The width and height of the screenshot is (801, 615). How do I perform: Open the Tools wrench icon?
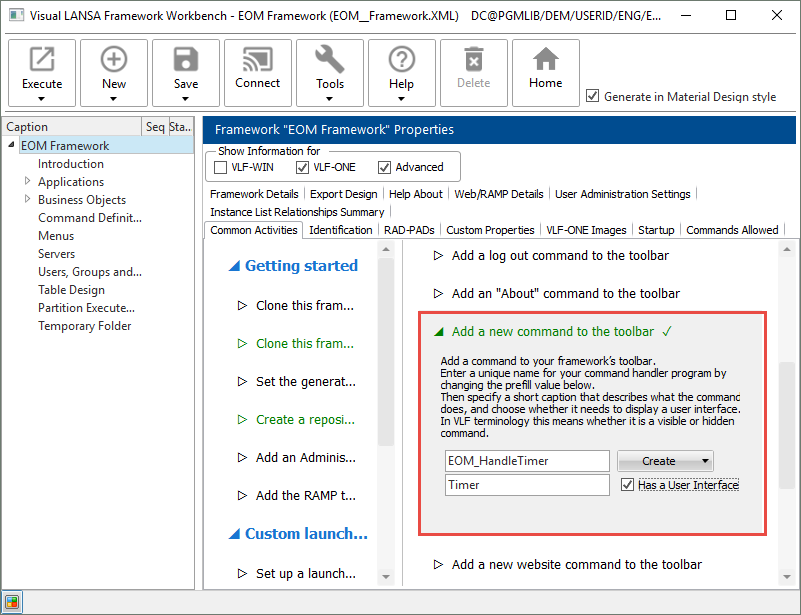(x=330, y=60)
